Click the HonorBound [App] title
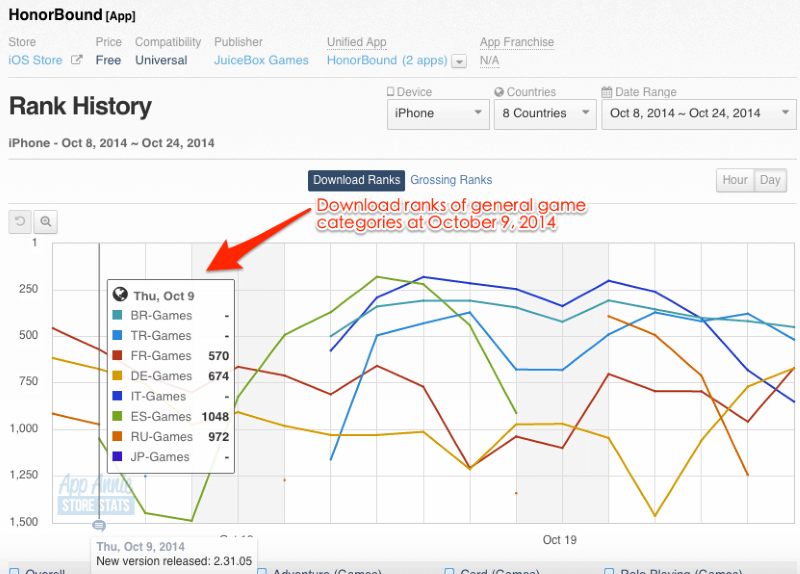 pos(72,15)
